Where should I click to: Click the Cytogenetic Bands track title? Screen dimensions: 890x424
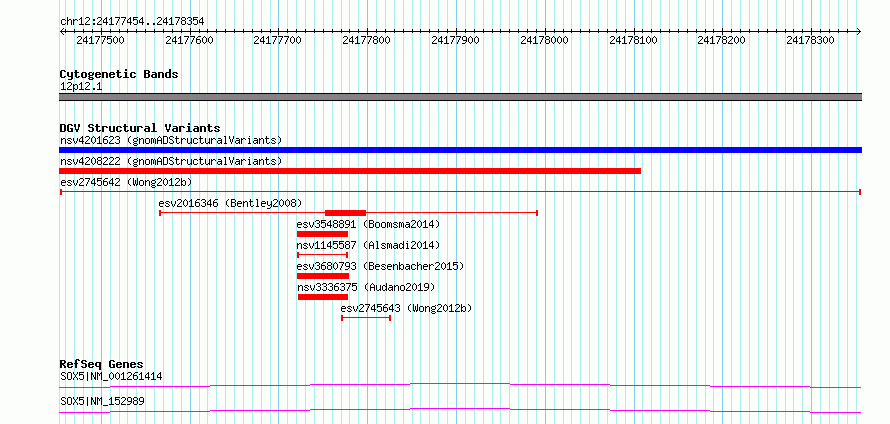(119, 74)
